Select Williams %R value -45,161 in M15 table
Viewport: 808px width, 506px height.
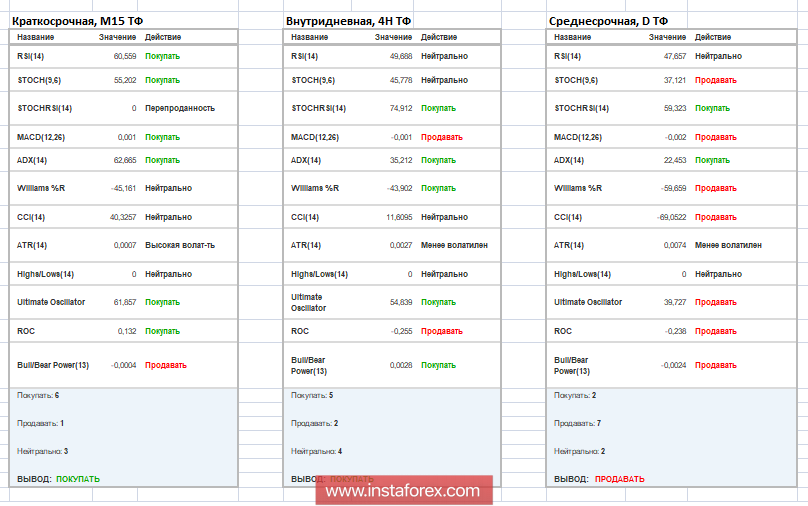(x=124, y=188)
